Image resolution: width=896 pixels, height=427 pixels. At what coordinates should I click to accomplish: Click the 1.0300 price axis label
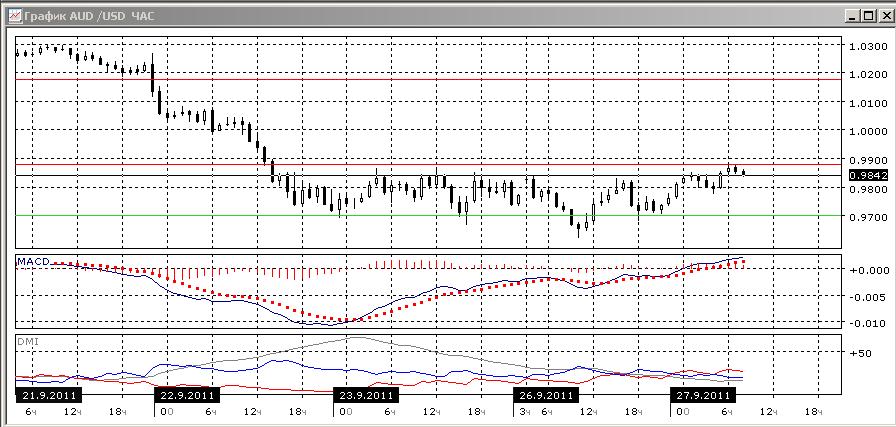(869, 46)
